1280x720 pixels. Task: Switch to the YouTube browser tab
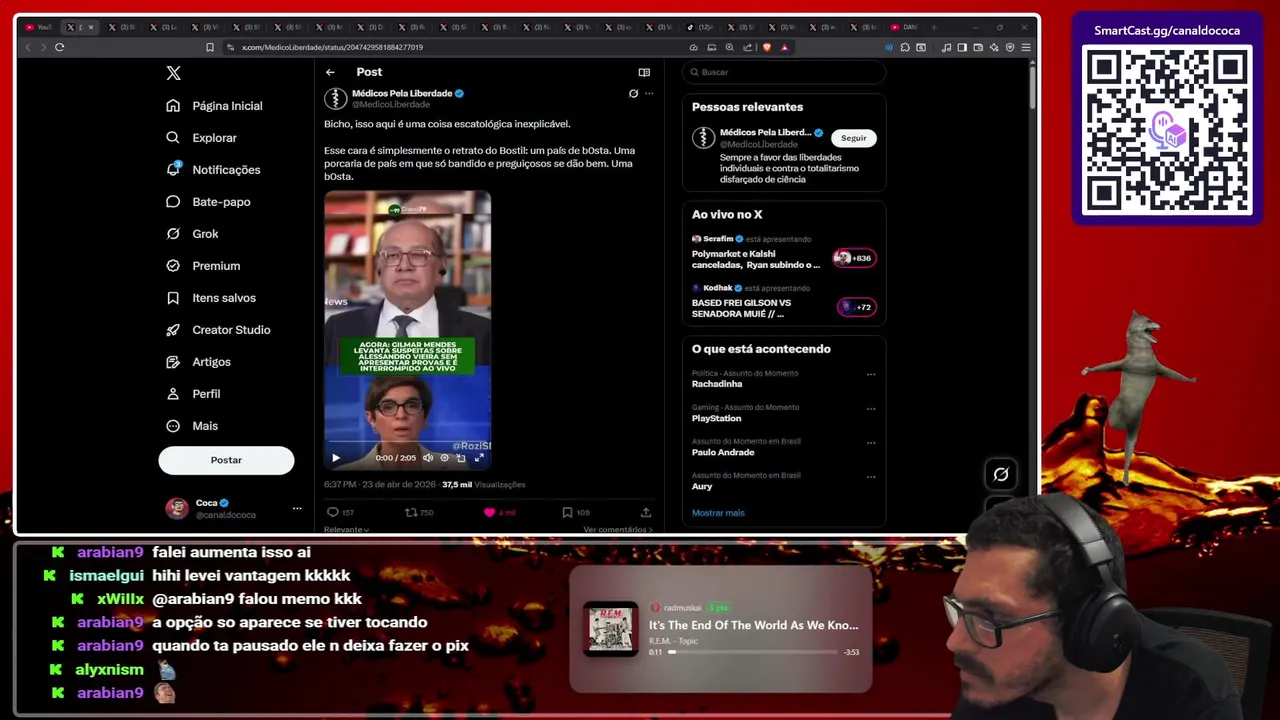[x=38, y=27]
